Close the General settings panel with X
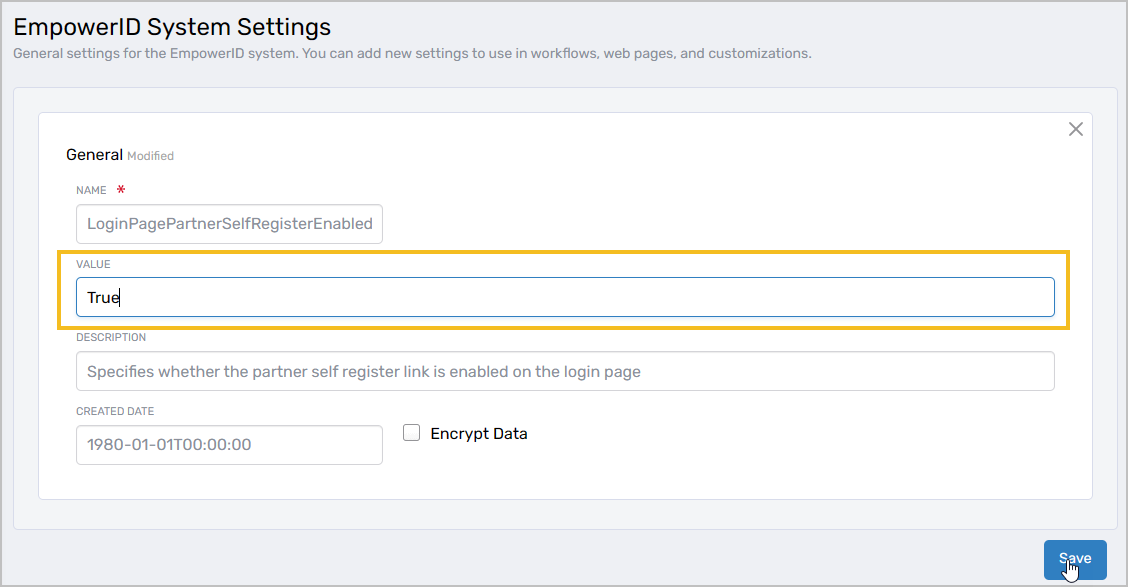 click(1075, 129)
